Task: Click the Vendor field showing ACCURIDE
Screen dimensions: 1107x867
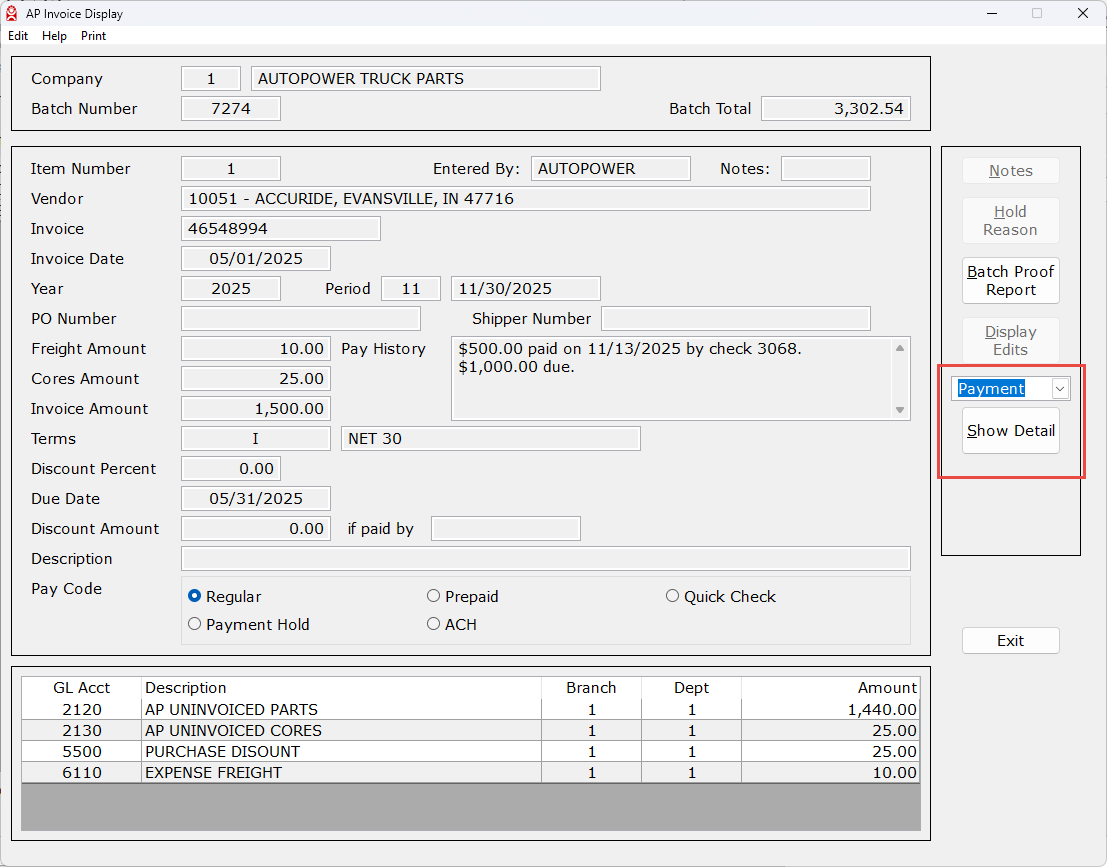Action: pyautogui.click(x=525, y=199)
